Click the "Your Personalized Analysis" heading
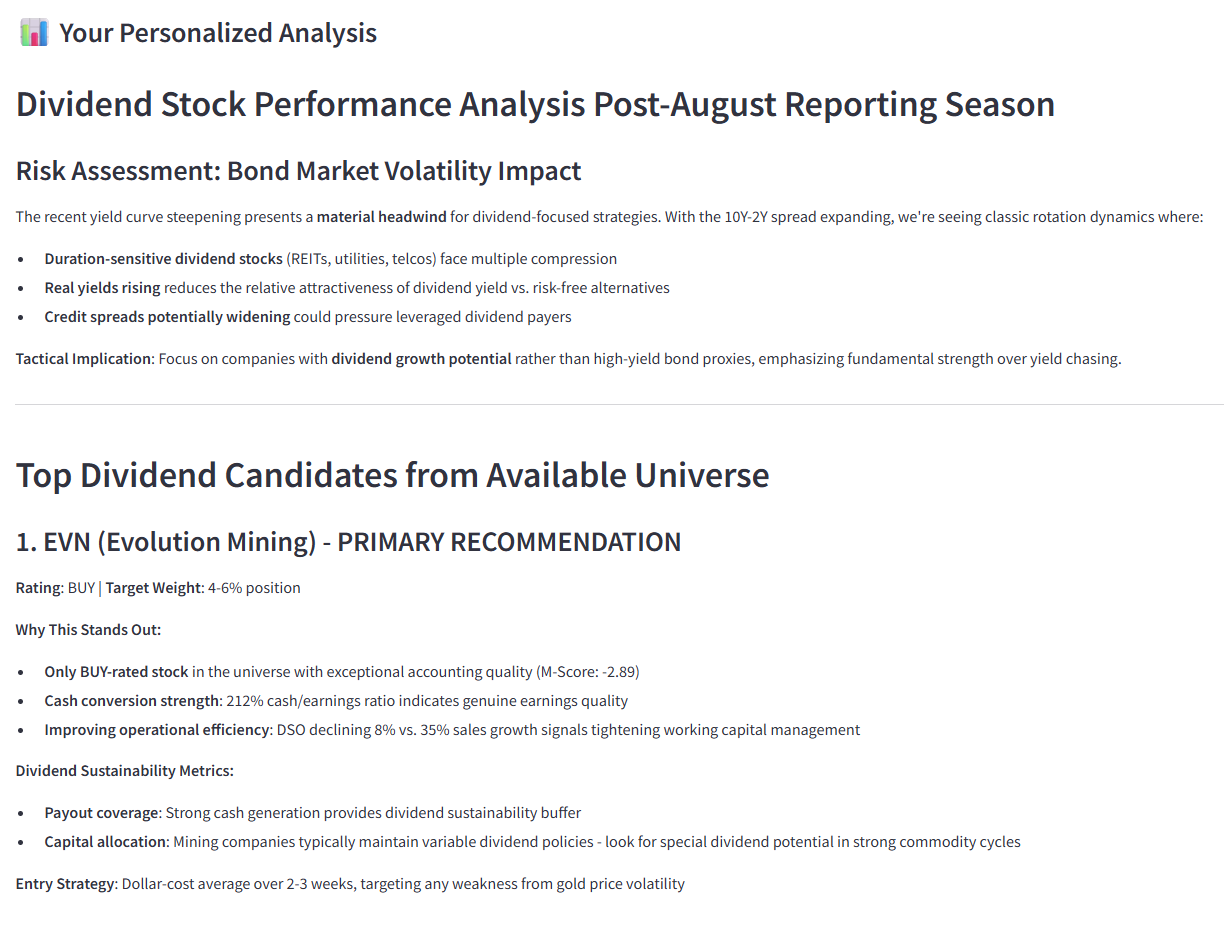 (217, 33)
